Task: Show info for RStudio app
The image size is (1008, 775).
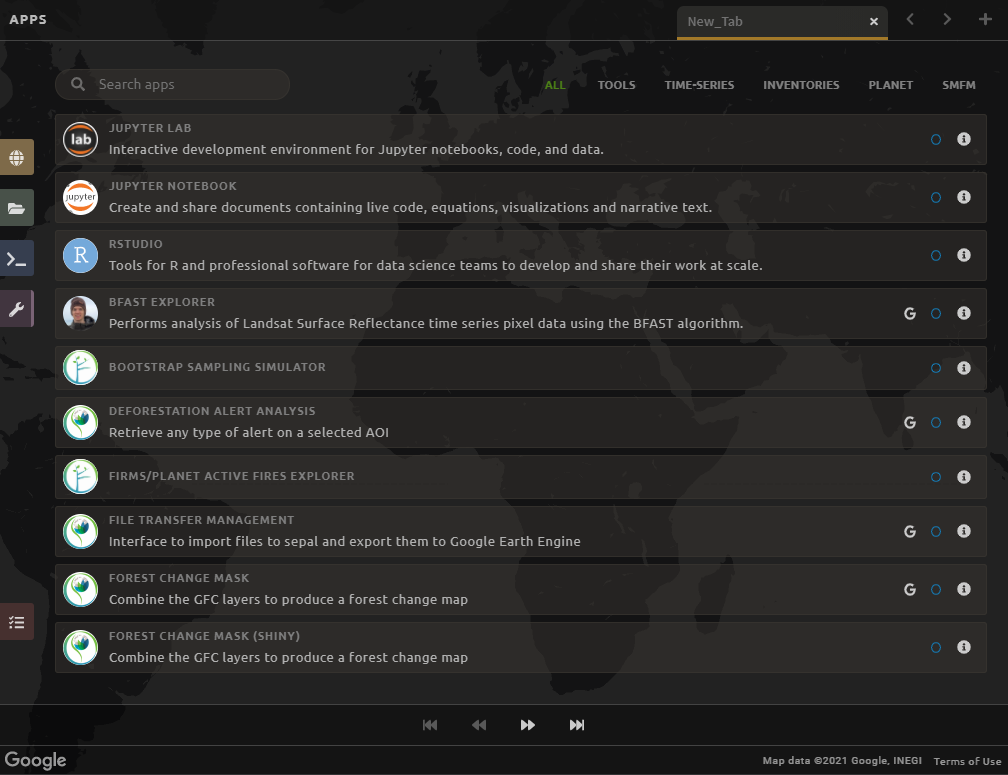Action: (964, 256)
